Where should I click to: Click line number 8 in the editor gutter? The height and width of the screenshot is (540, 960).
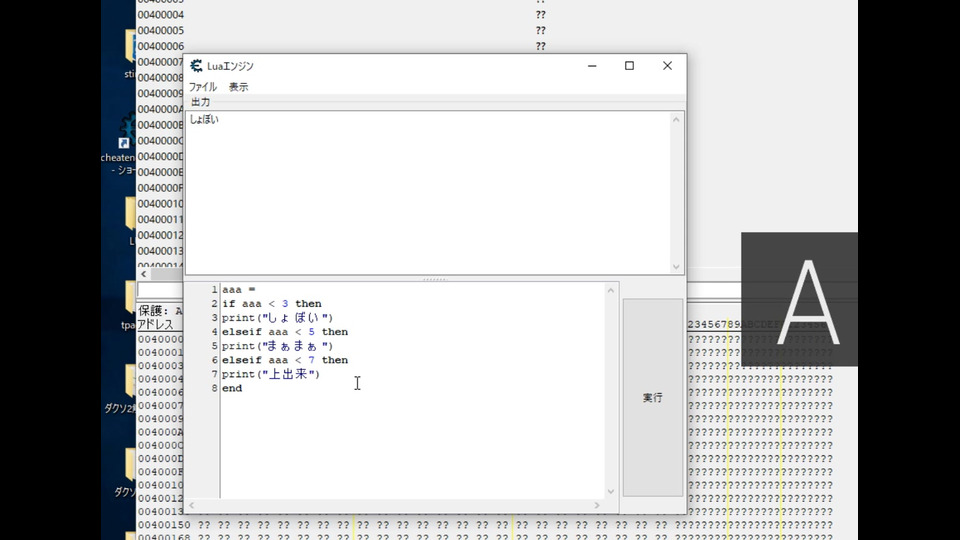coord(214,388)
